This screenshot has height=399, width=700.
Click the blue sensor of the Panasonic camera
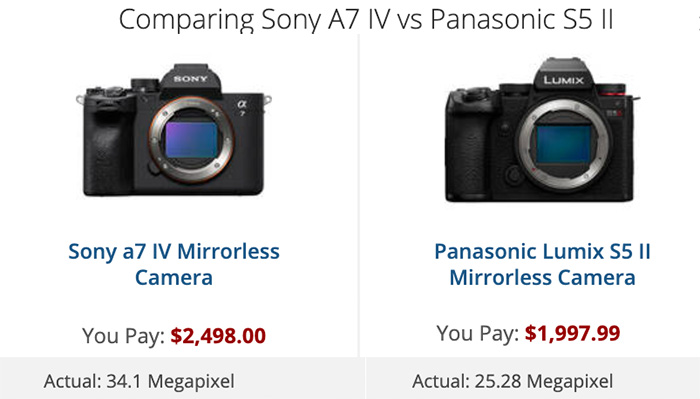pyautogui.click(x=563, y=144)
